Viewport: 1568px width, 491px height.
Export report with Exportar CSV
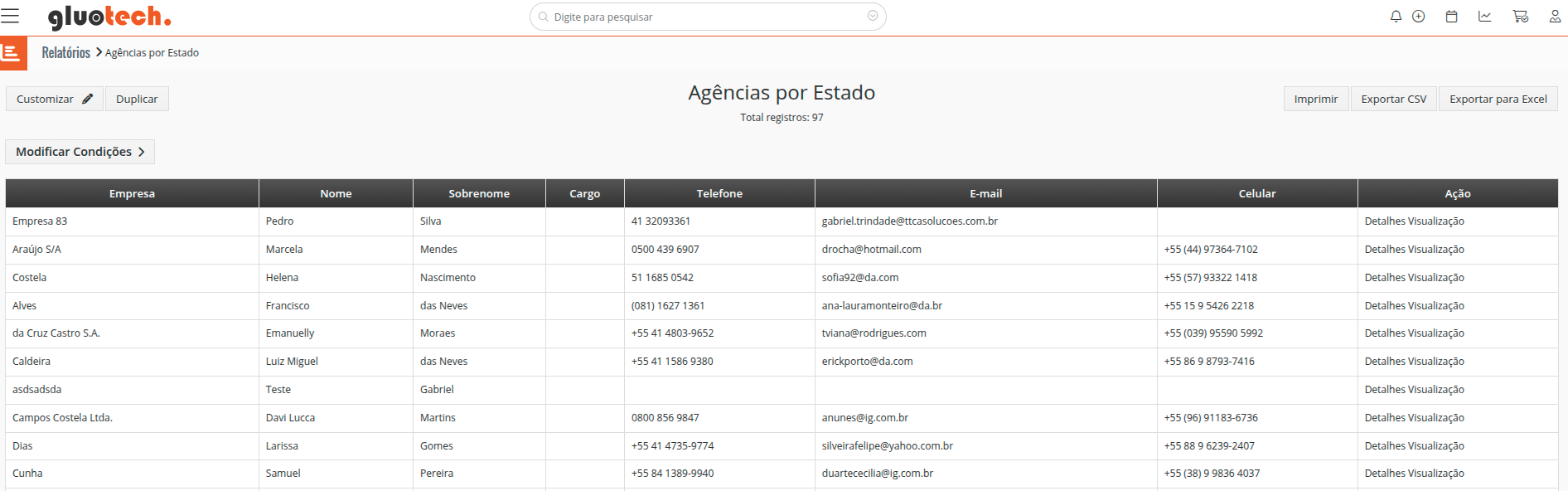[x=1393, y=99]
